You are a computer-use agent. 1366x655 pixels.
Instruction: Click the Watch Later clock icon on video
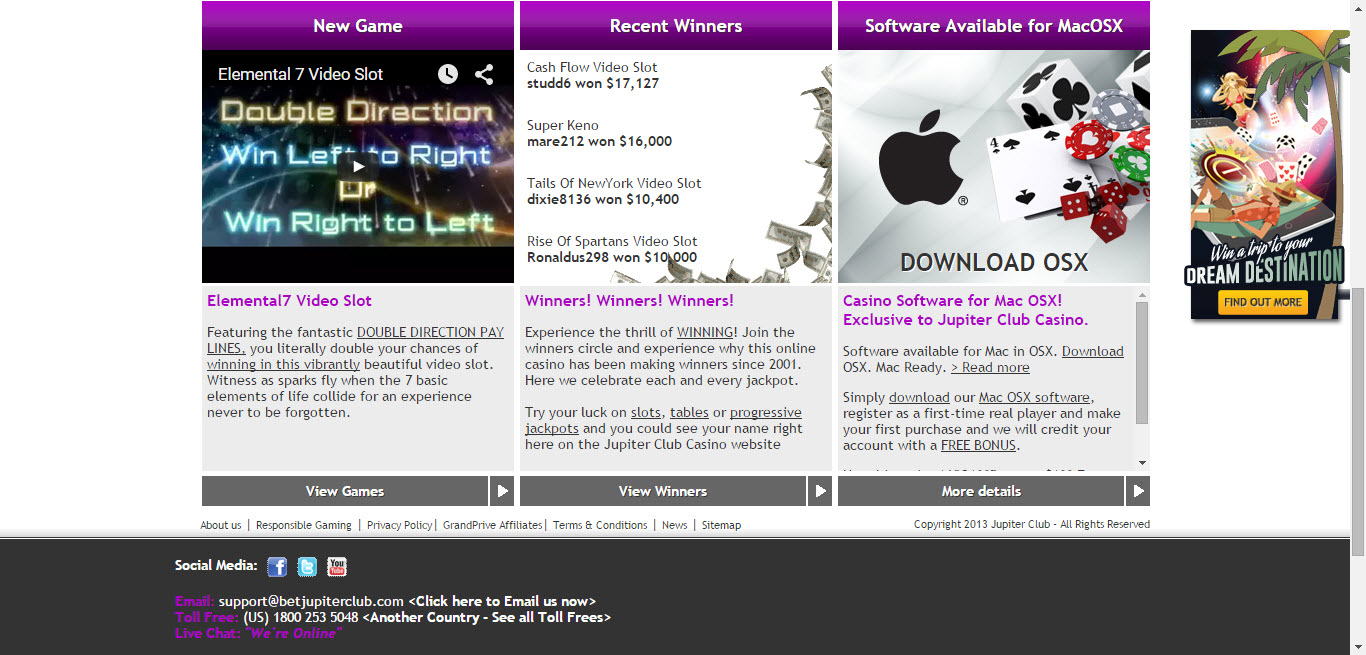point(447,74)
